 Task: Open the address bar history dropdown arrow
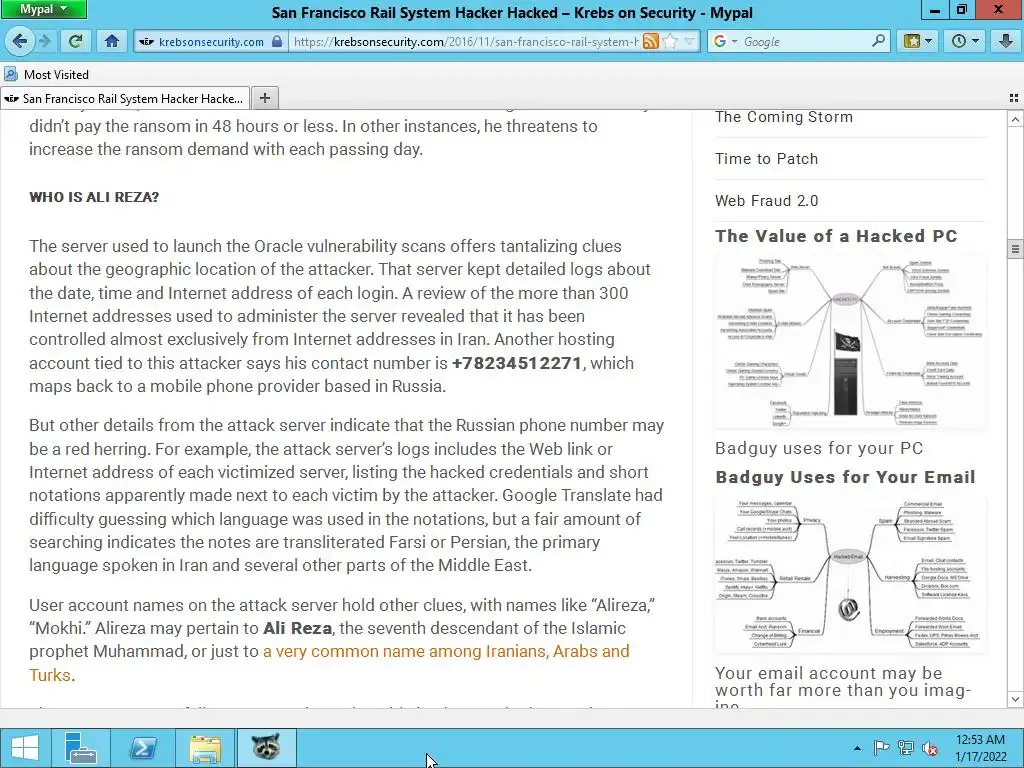pos(690,41)
